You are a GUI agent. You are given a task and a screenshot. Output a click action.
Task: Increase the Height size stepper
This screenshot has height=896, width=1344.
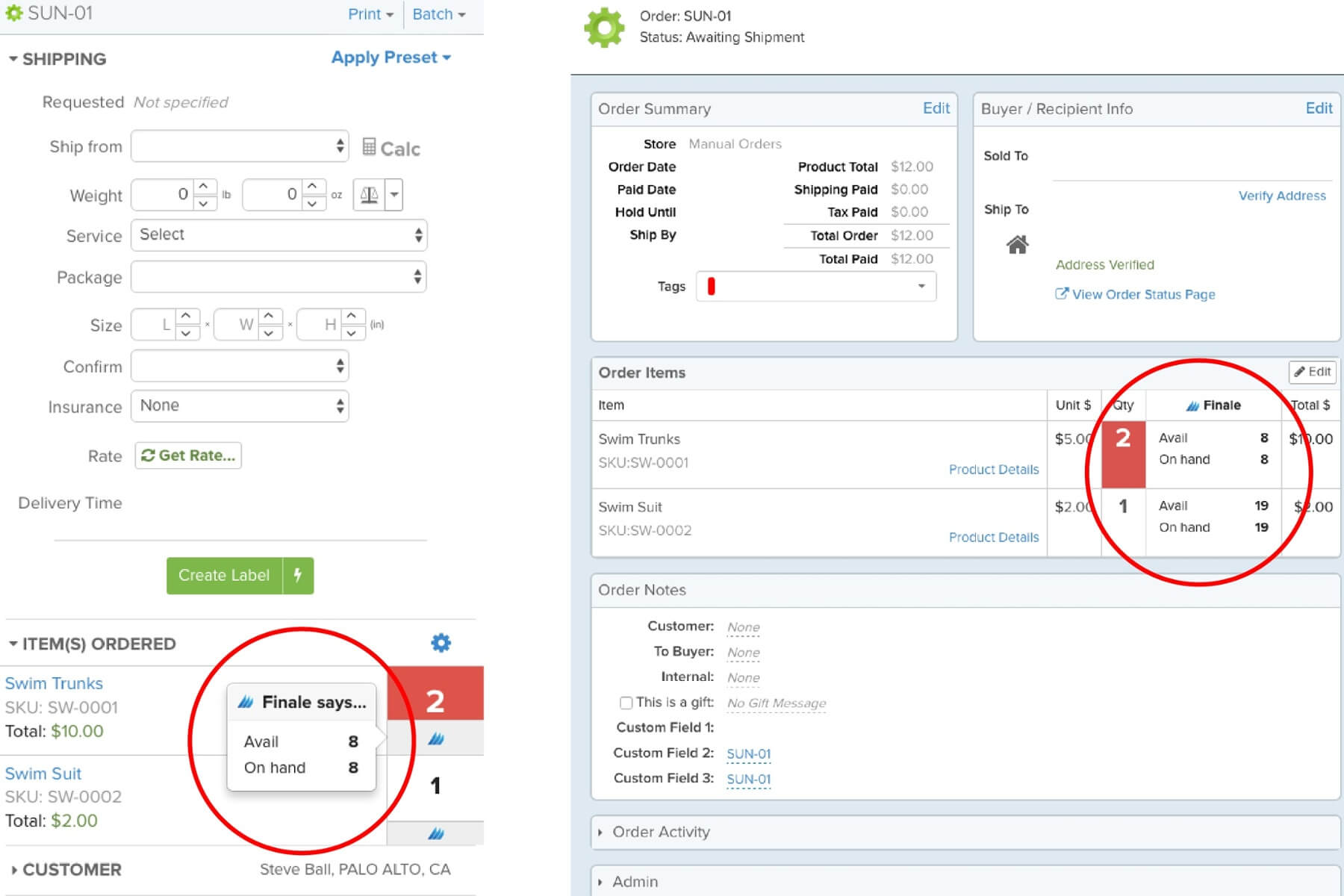pyautogui.click(x=352, y=317)
